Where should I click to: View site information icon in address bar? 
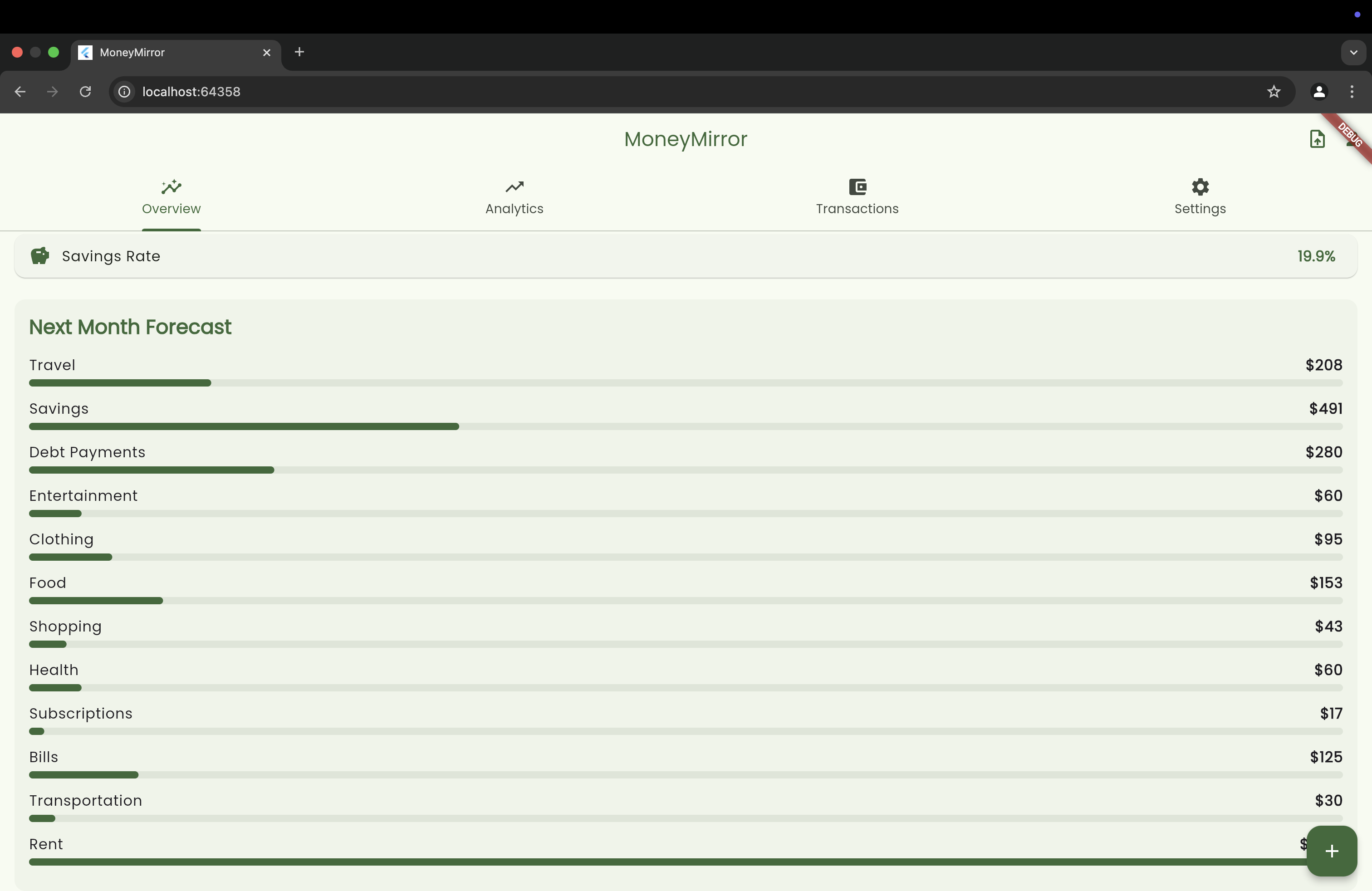(x=124, y=92)
